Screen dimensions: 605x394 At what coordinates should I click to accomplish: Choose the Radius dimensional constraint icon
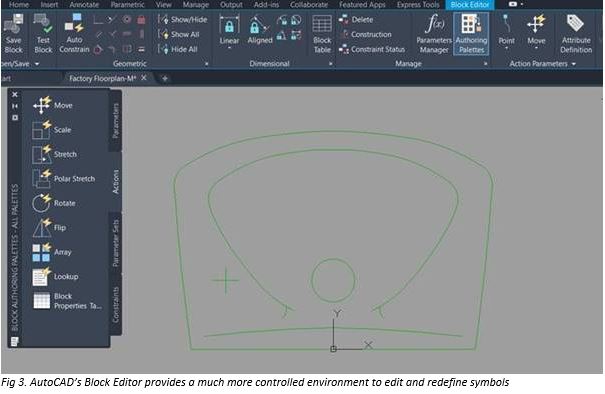tap(282, 20)
